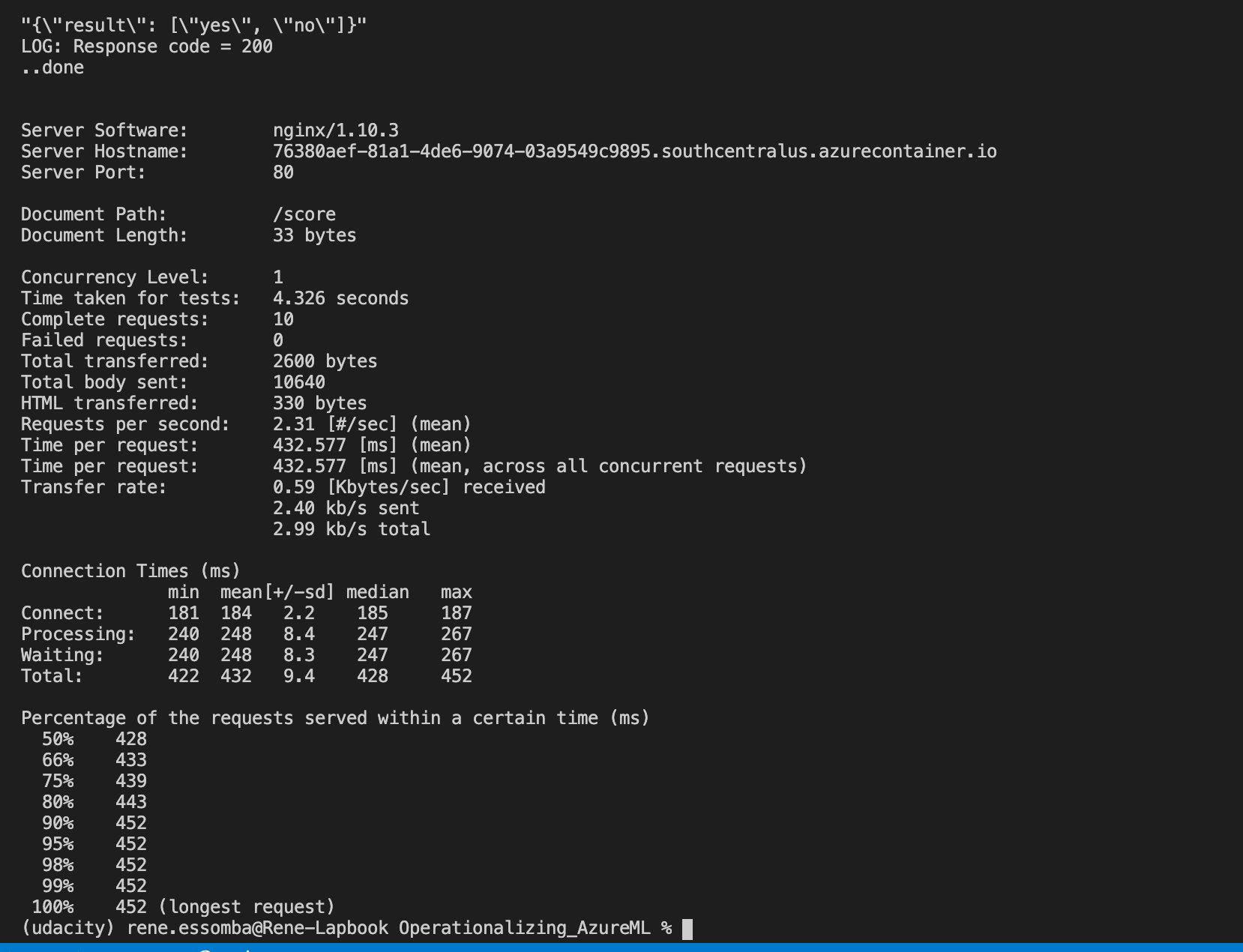Click the 'Requests per second:' label
This screenshot has height=952, width=1243.
coord(125,424)
